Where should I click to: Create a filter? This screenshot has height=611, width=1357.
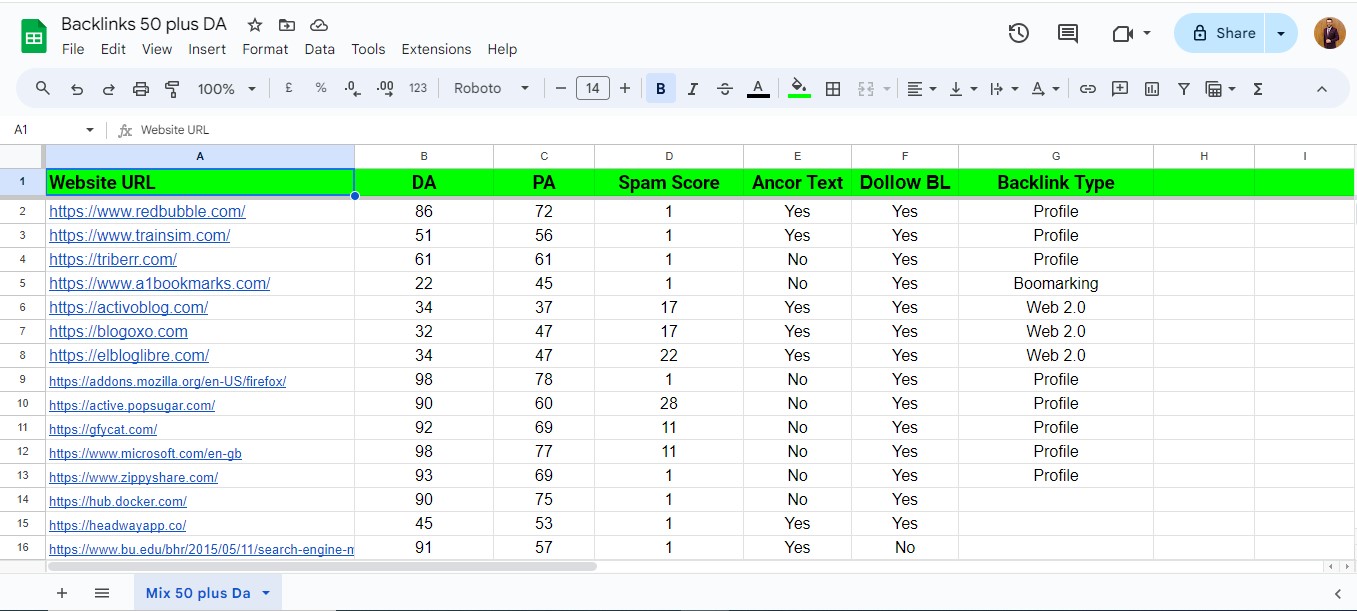(x=1184, y=88)
